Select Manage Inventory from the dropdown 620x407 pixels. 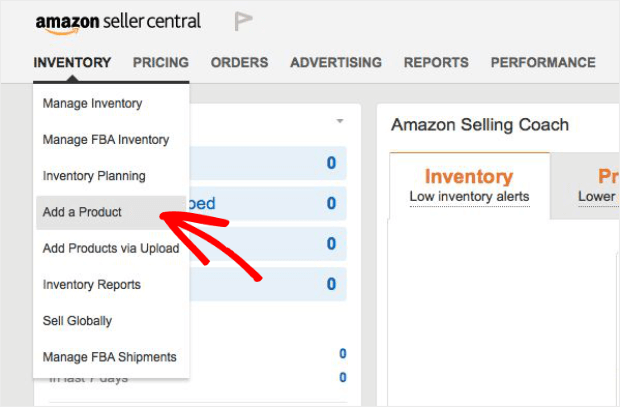pyautogui.click(x=93, y=103)
